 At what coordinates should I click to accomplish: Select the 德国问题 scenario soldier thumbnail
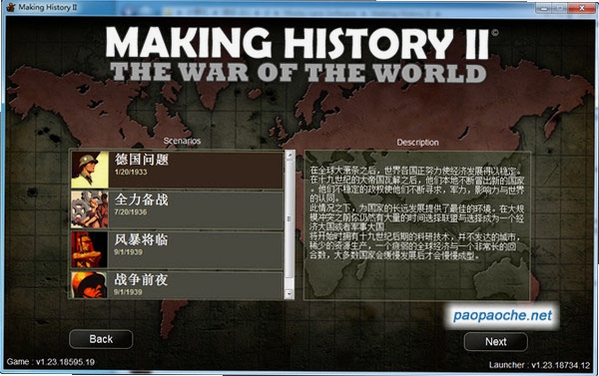click(90, 170)
